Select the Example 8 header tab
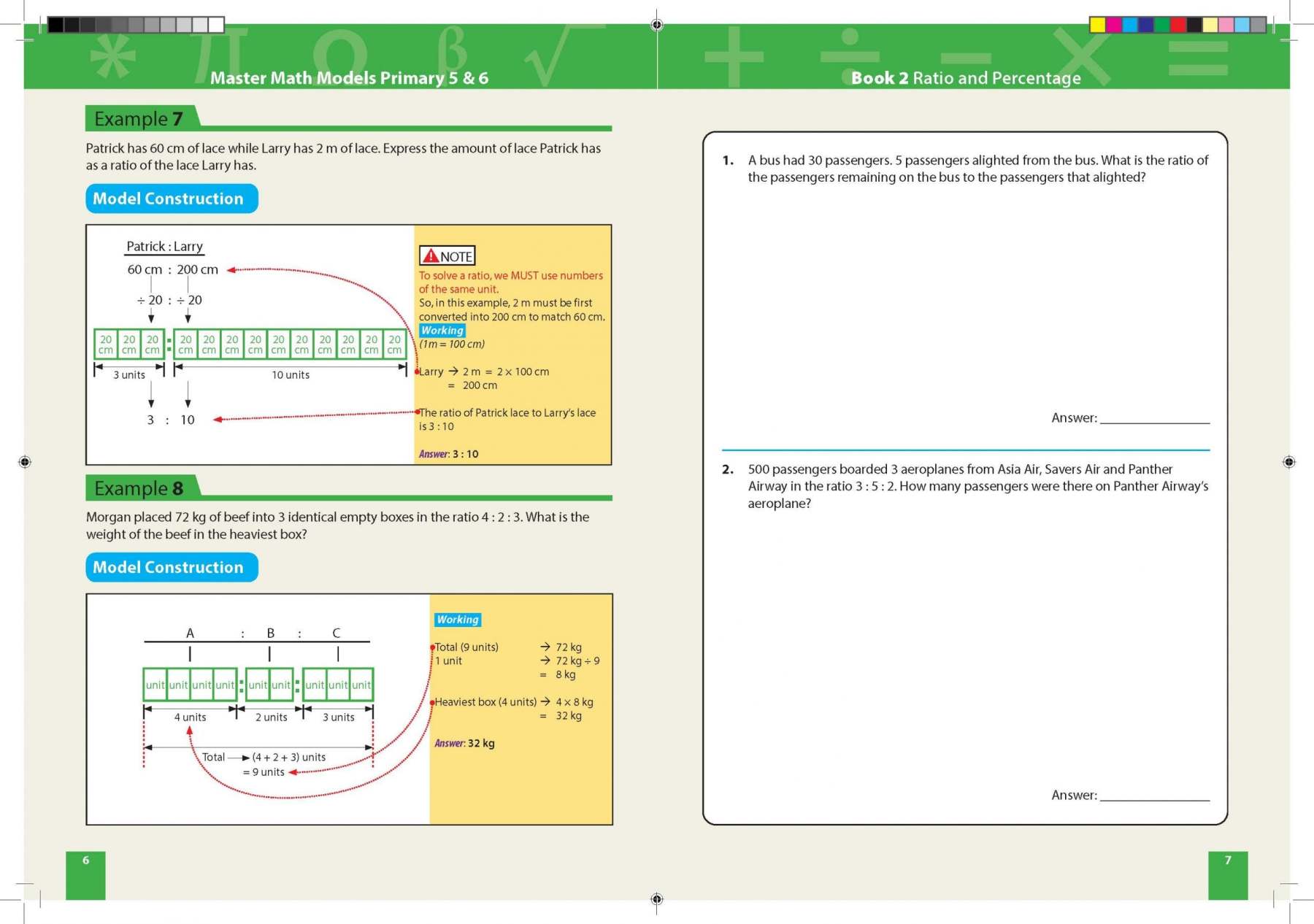This screenshot has width=1314, height=924. coord(139,486)
